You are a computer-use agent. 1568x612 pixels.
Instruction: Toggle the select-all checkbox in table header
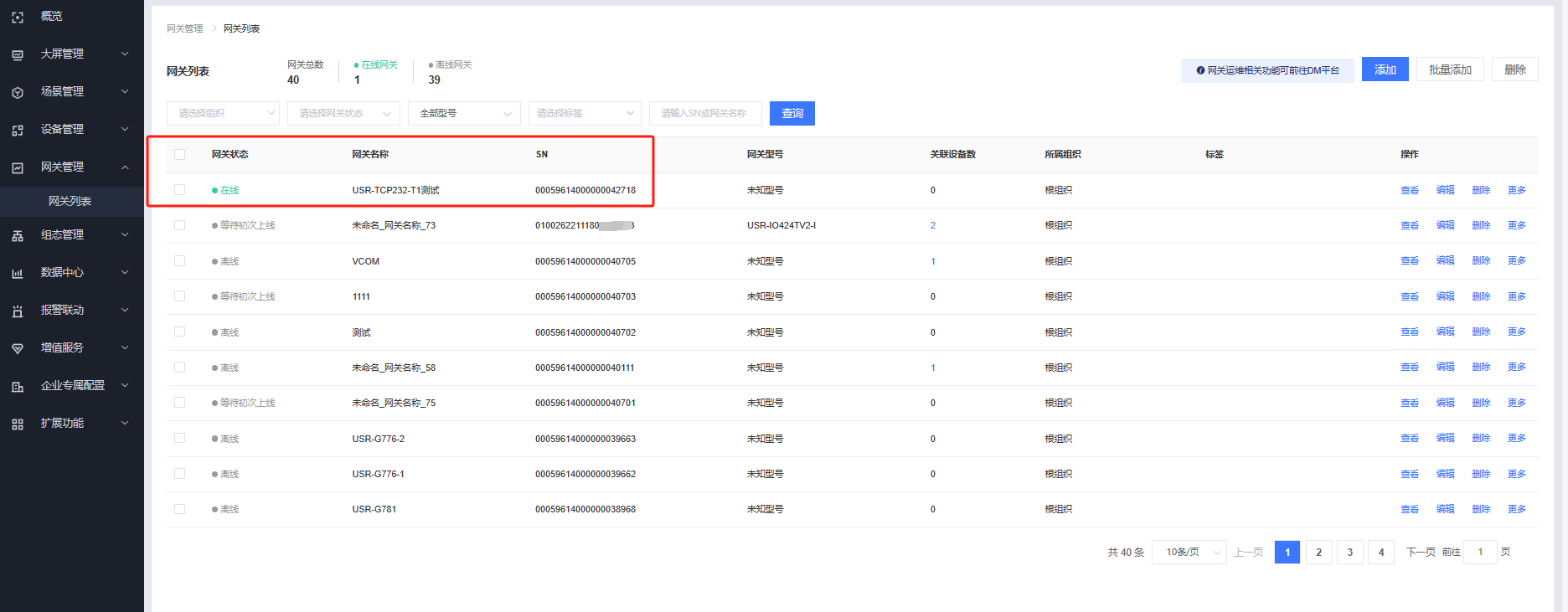click(x=179, y=154)
